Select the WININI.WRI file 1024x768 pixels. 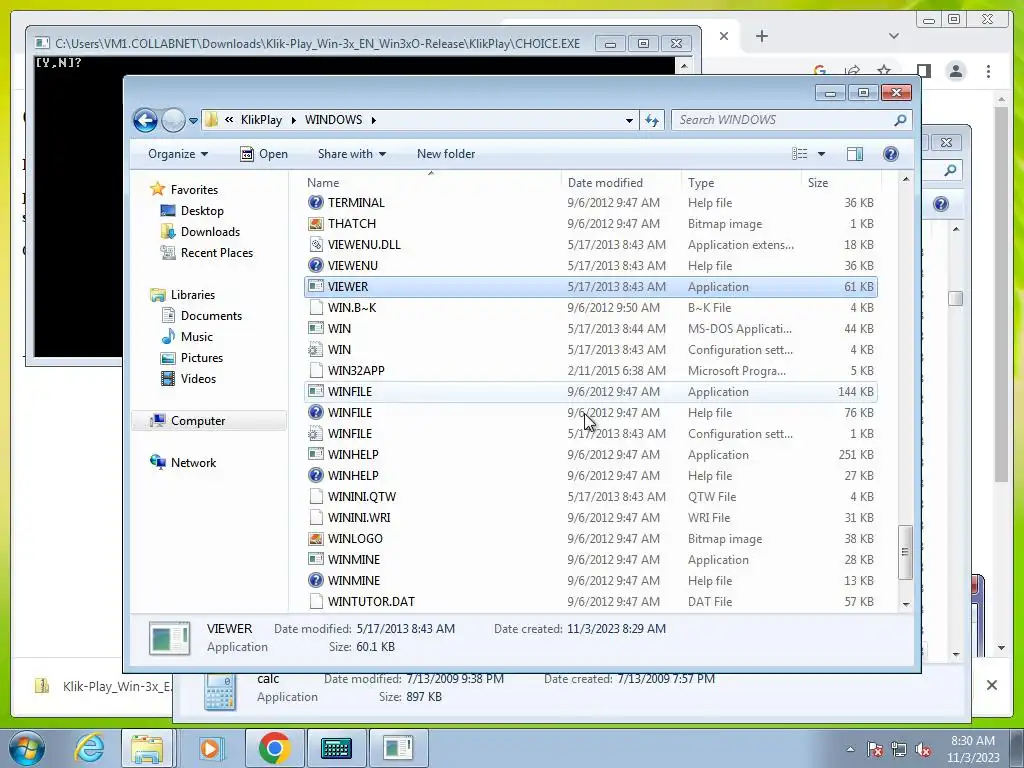pyautogui.click(x=591, y=518)
